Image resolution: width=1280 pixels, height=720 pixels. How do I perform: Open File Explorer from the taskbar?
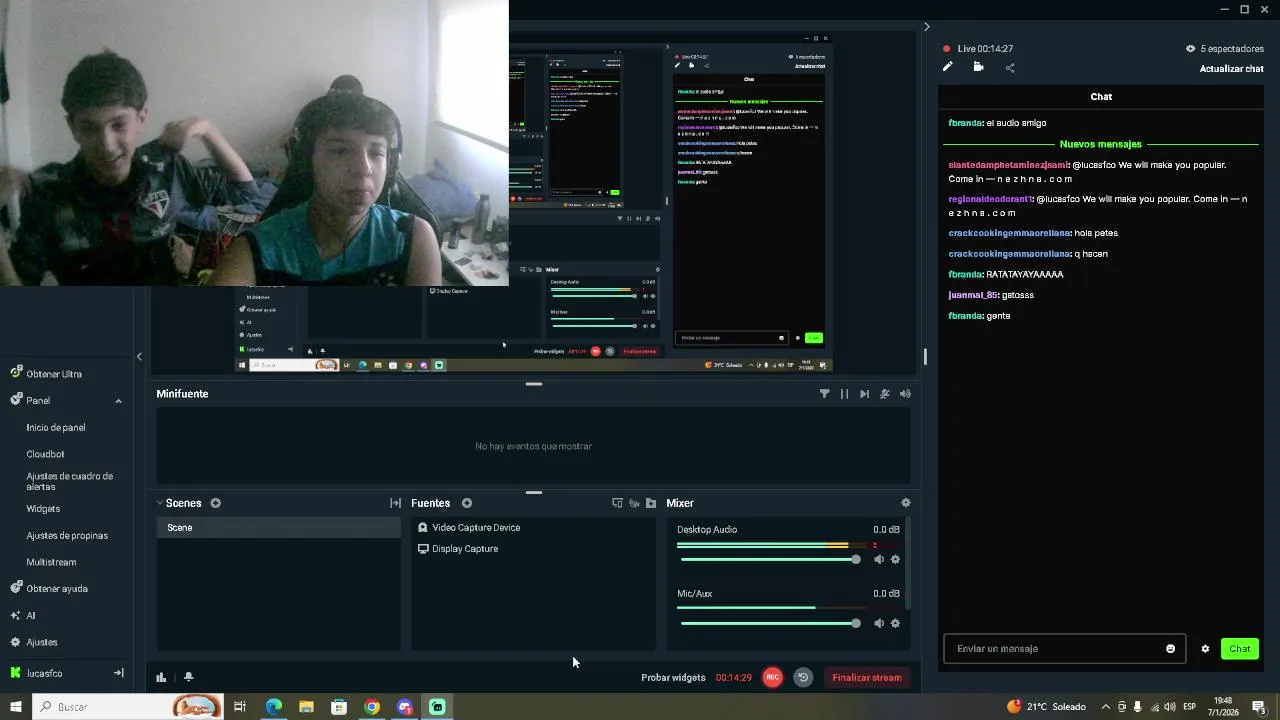point(306,707)
